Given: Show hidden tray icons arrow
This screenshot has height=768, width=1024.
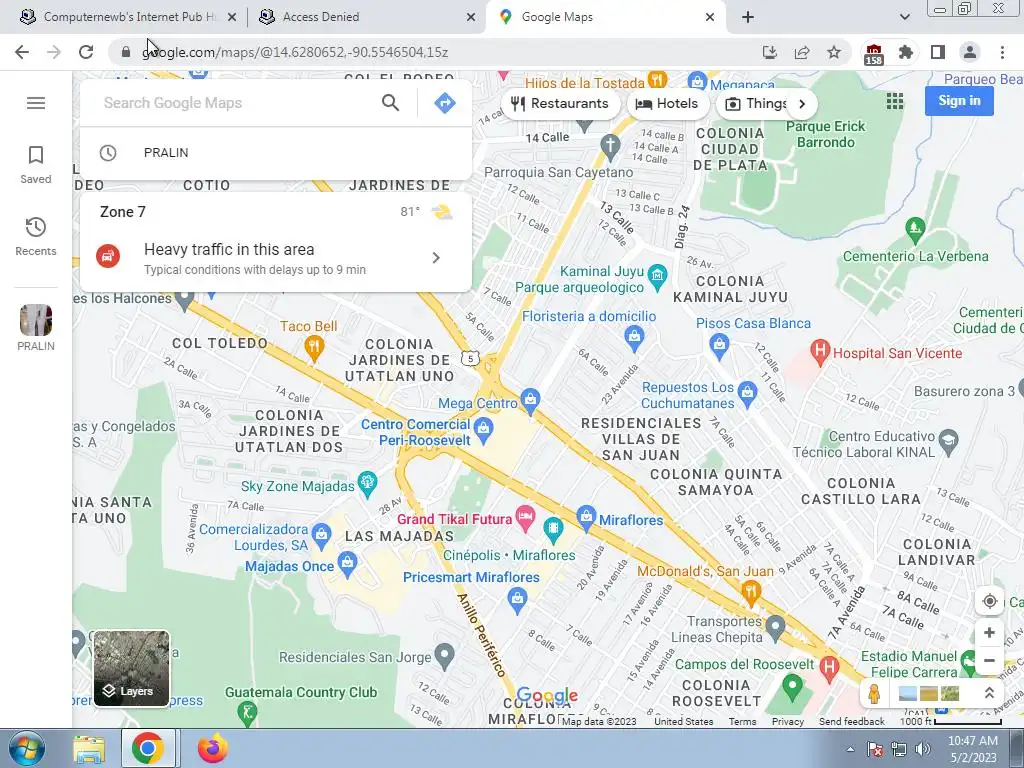Looking at the screenshot, I should pos(850,749).
